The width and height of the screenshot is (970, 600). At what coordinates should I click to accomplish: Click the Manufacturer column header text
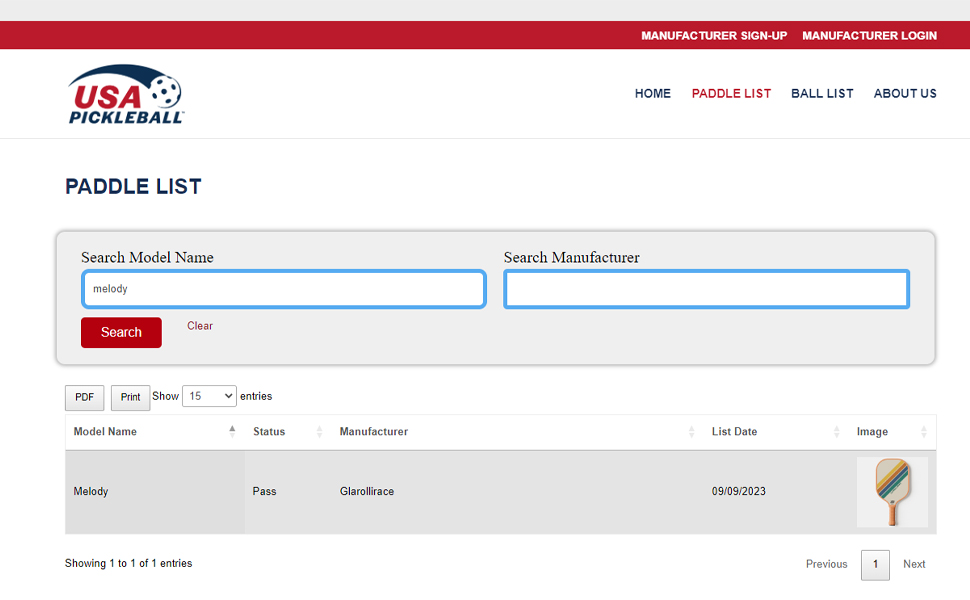[x=374, y=432]
